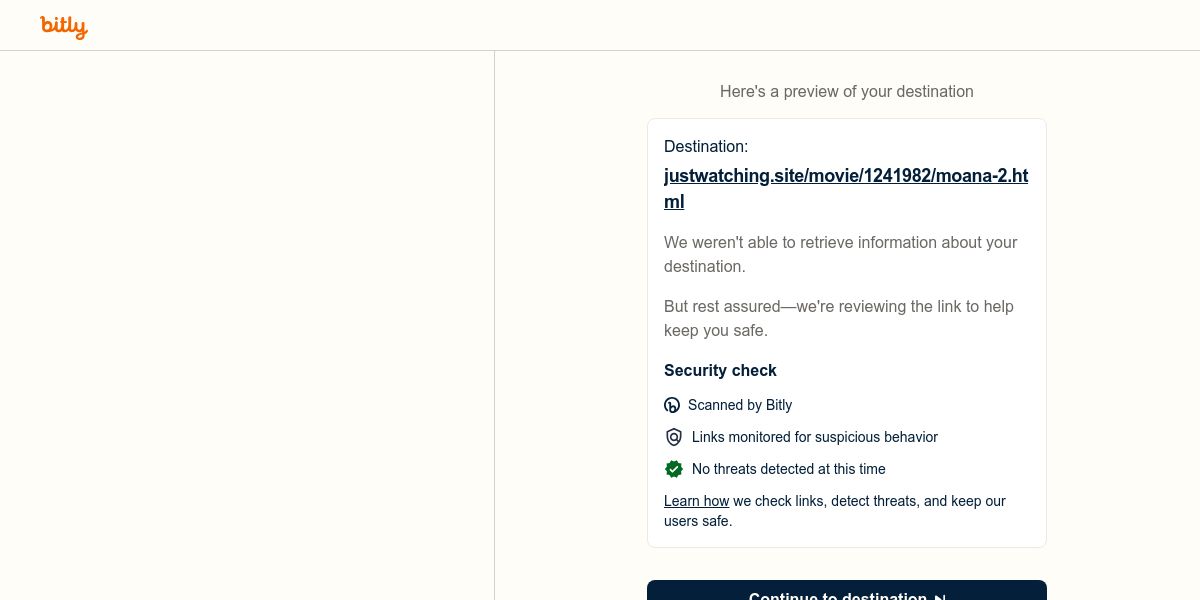Click the shield icon for monitored links
Screen dimensions: 1200x600
point(674,437)
